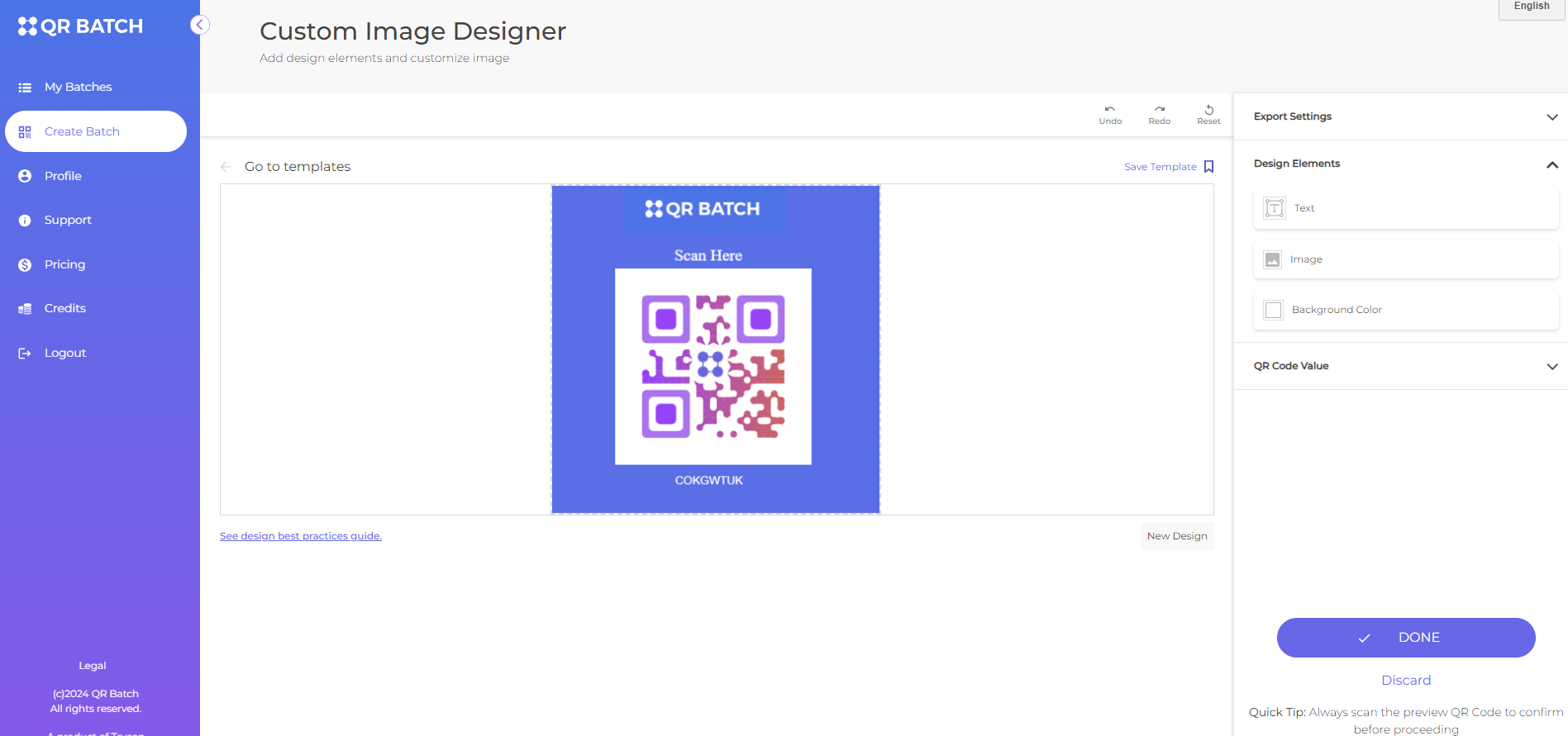This screenshot has width=1568, height=736.
Task: Expand the QR Code Value section
Action: coord(1401,366)
